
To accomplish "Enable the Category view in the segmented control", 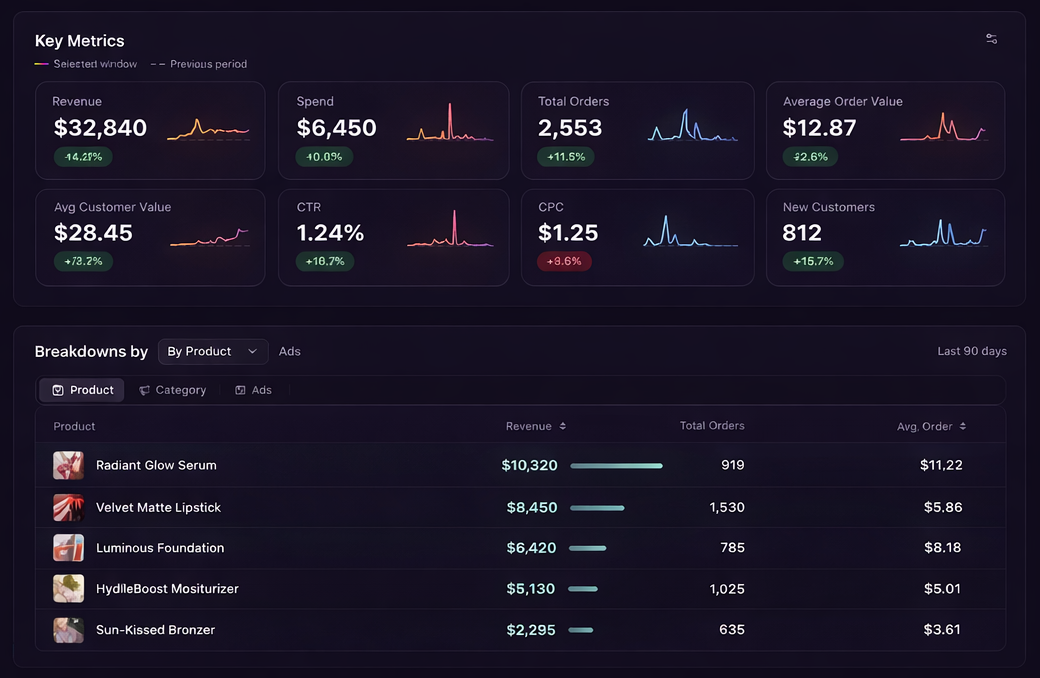I will (172, 389).
